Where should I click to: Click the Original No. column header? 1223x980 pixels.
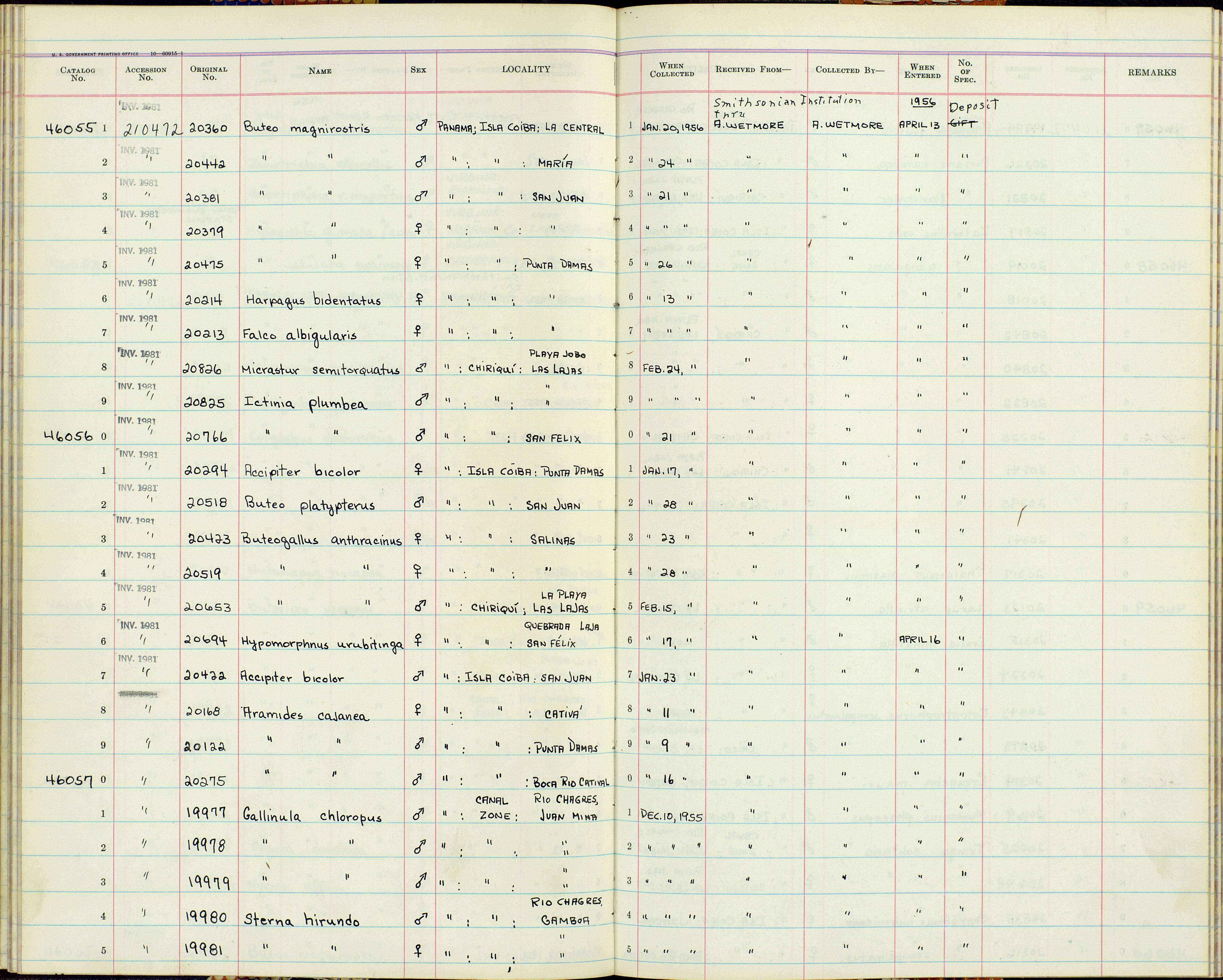(x=209, y=73)
